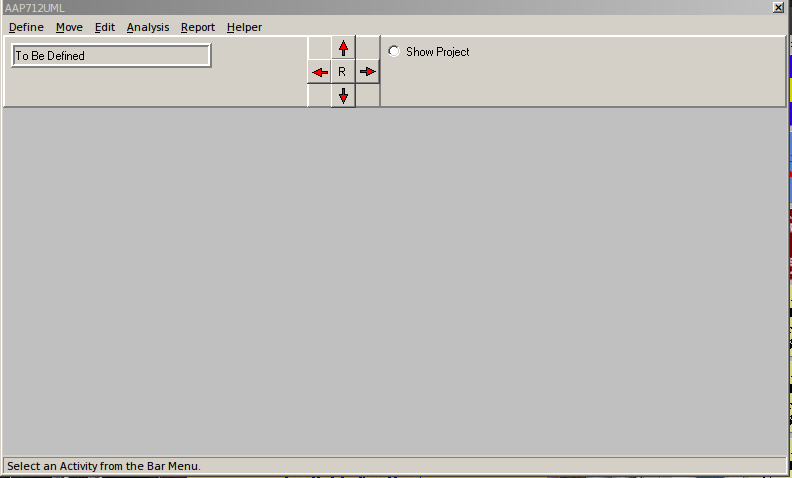Click blank cell left of the down arrow
The width and height of the screenshot is (792, 478).
point(319,96)
